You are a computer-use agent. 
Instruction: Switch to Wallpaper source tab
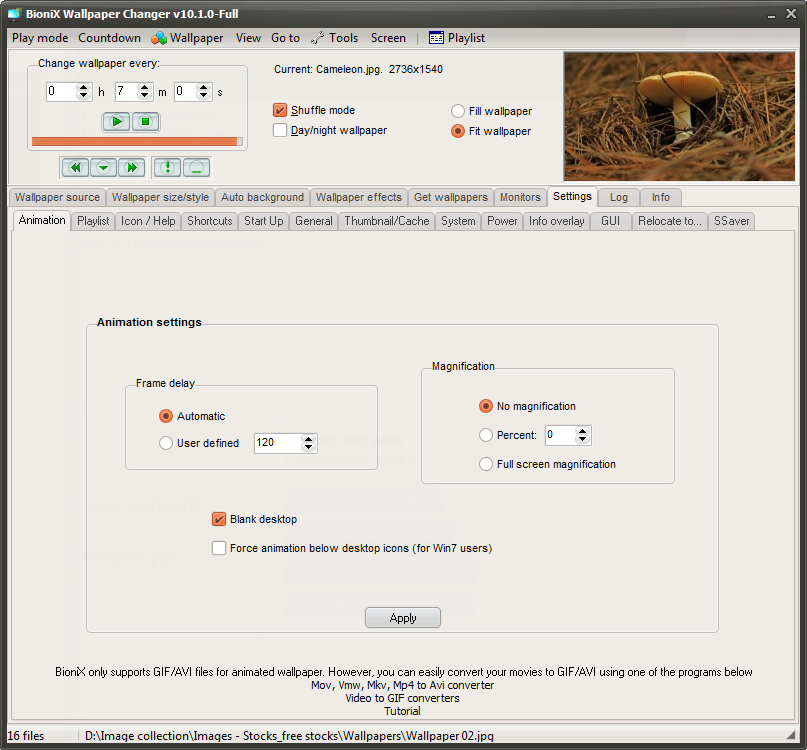(x=57, y=198)
